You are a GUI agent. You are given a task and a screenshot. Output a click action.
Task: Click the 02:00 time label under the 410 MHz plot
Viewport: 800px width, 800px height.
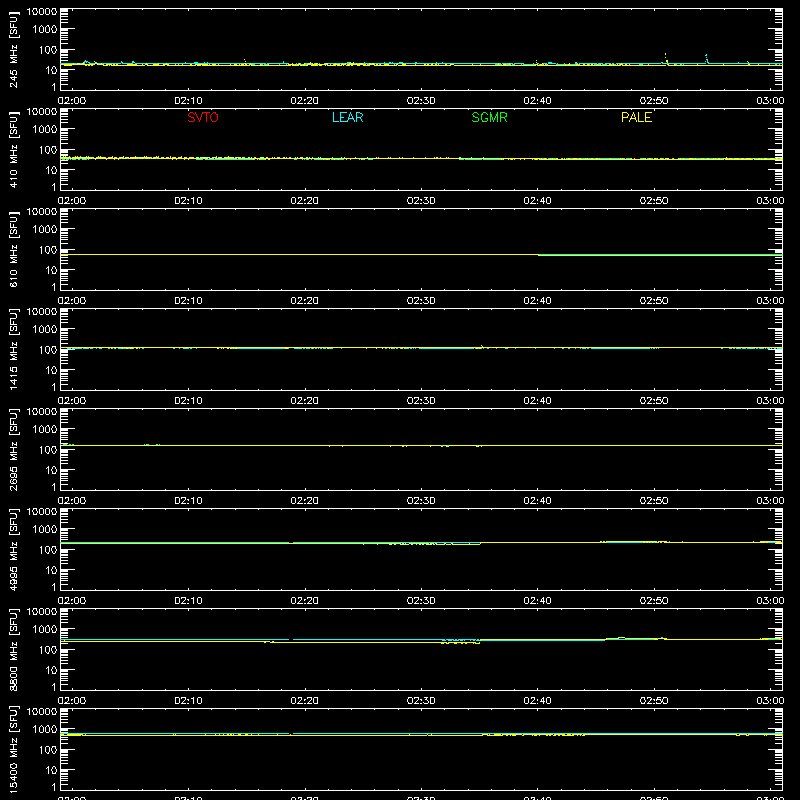(x=72, y=201)
